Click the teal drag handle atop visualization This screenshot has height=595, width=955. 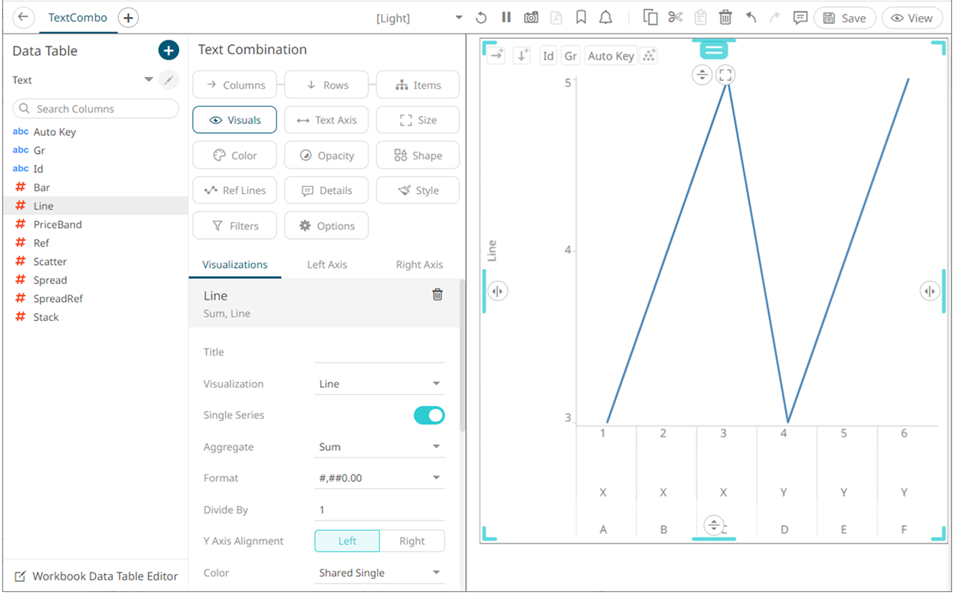[x=714, y=50]
